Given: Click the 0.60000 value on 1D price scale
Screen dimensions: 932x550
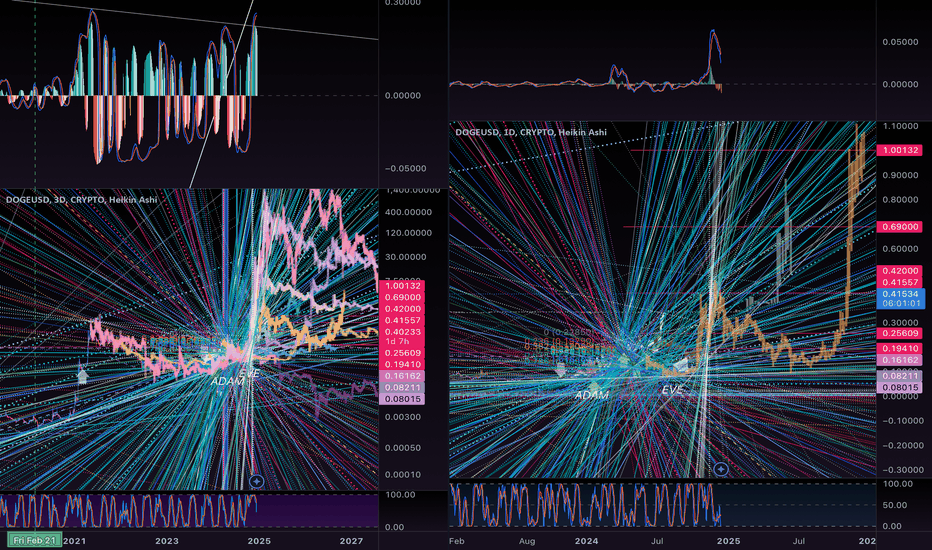Looking at the screenshot, I should point(900,249).
